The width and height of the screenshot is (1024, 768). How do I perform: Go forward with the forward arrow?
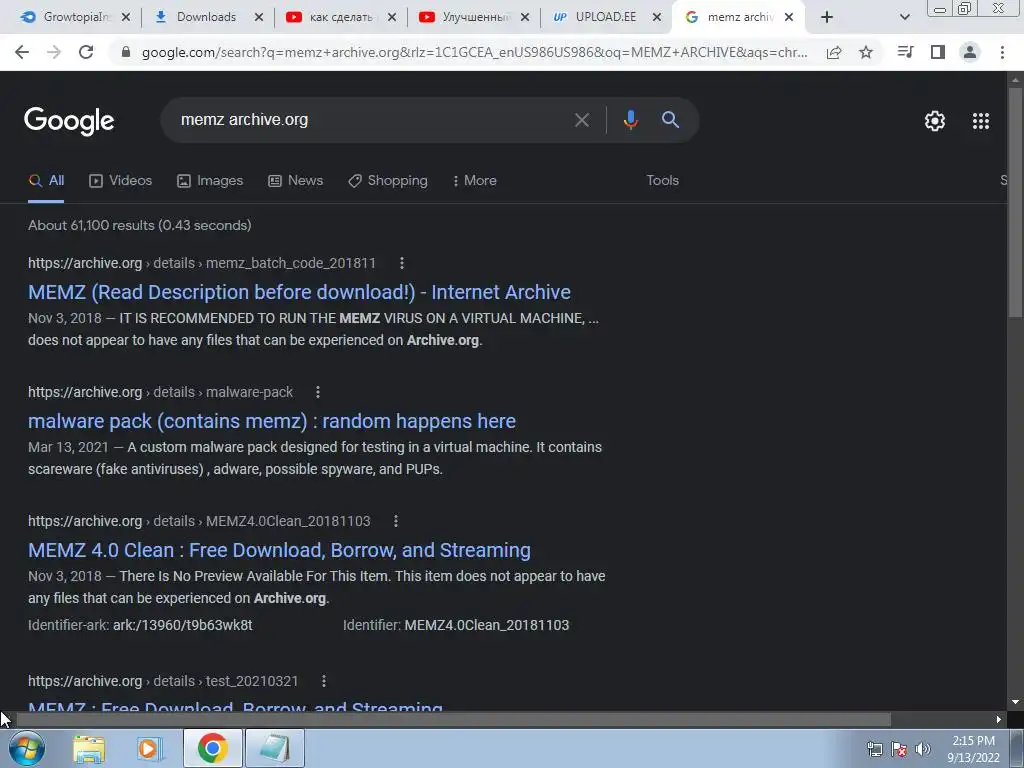click(x=54, y=52)
